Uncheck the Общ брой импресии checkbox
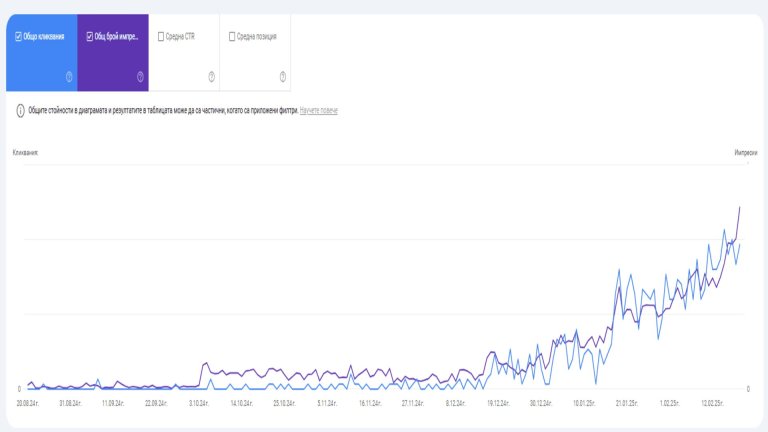Screen dimensions: 768x432 pos(90,37)
